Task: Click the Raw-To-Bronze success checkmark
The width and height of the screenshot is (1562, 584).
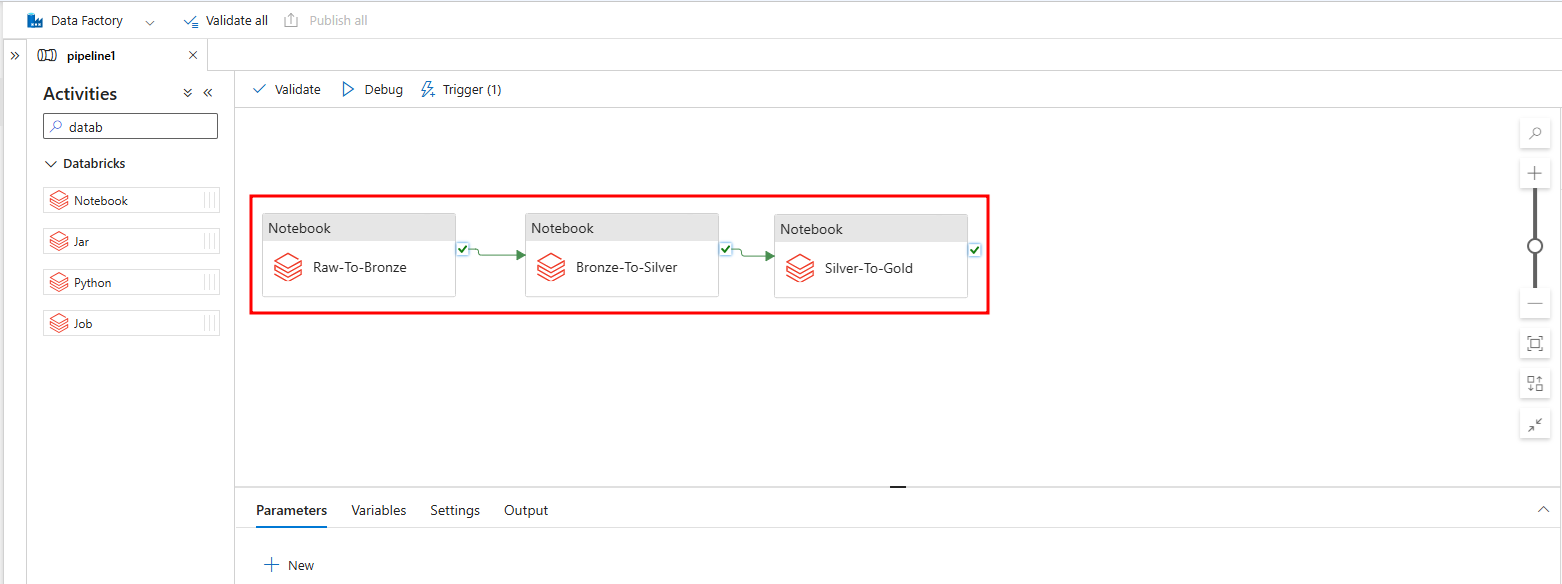Action: pos(462,249)
